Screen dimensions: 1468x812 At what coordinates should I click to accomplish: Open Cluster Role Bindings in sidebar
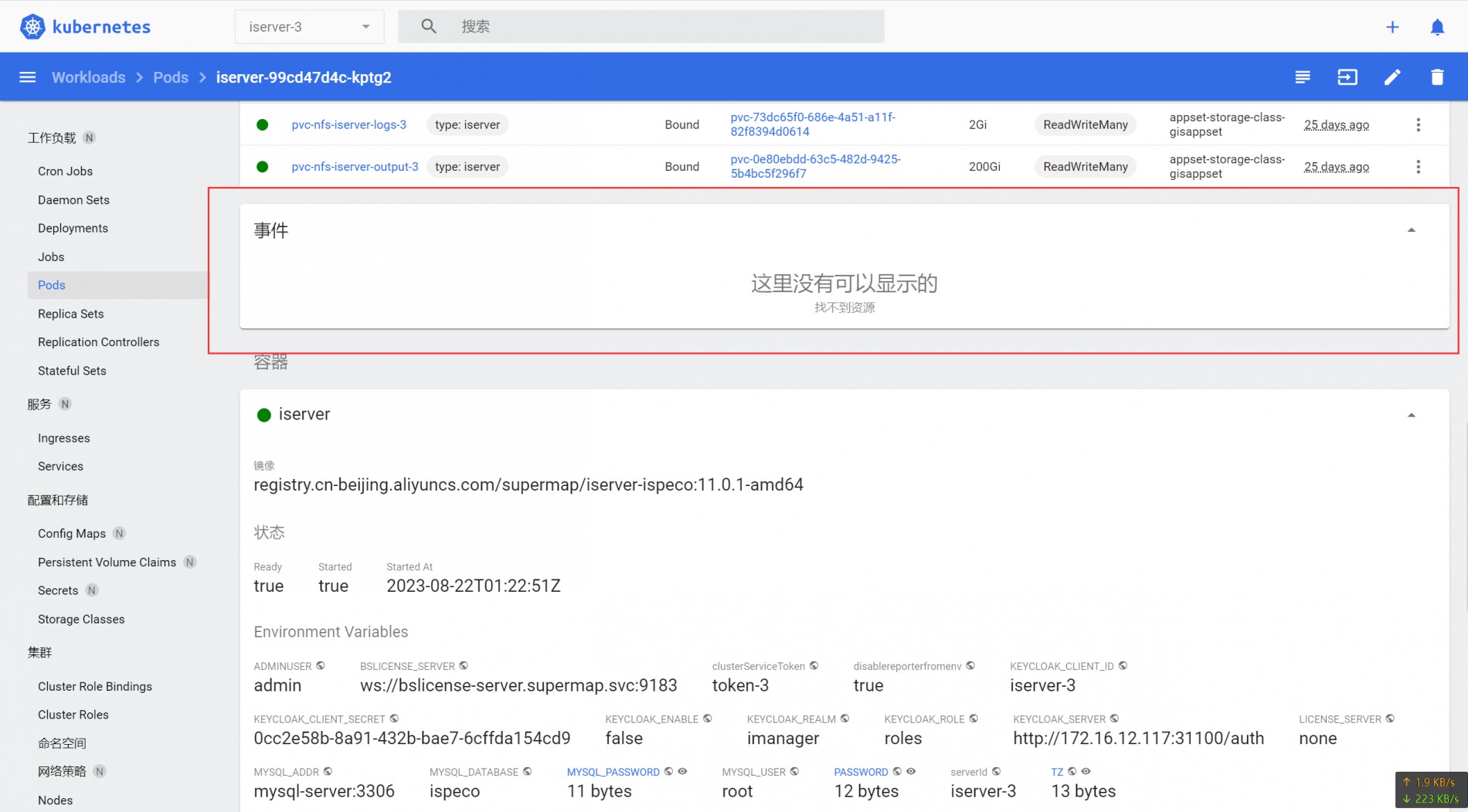tap(95, 686)
